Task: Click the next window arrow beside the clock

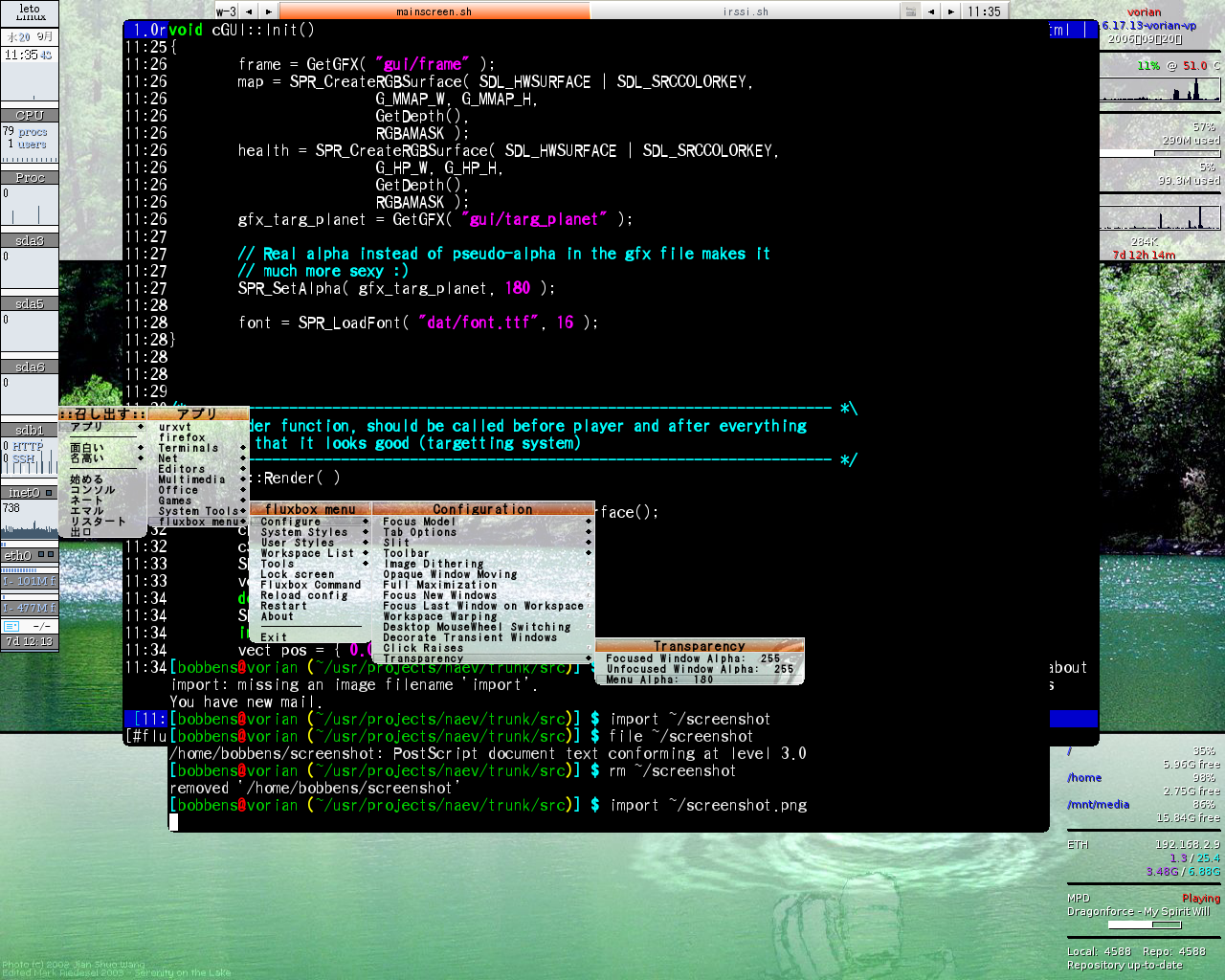Action: [950, 11]
